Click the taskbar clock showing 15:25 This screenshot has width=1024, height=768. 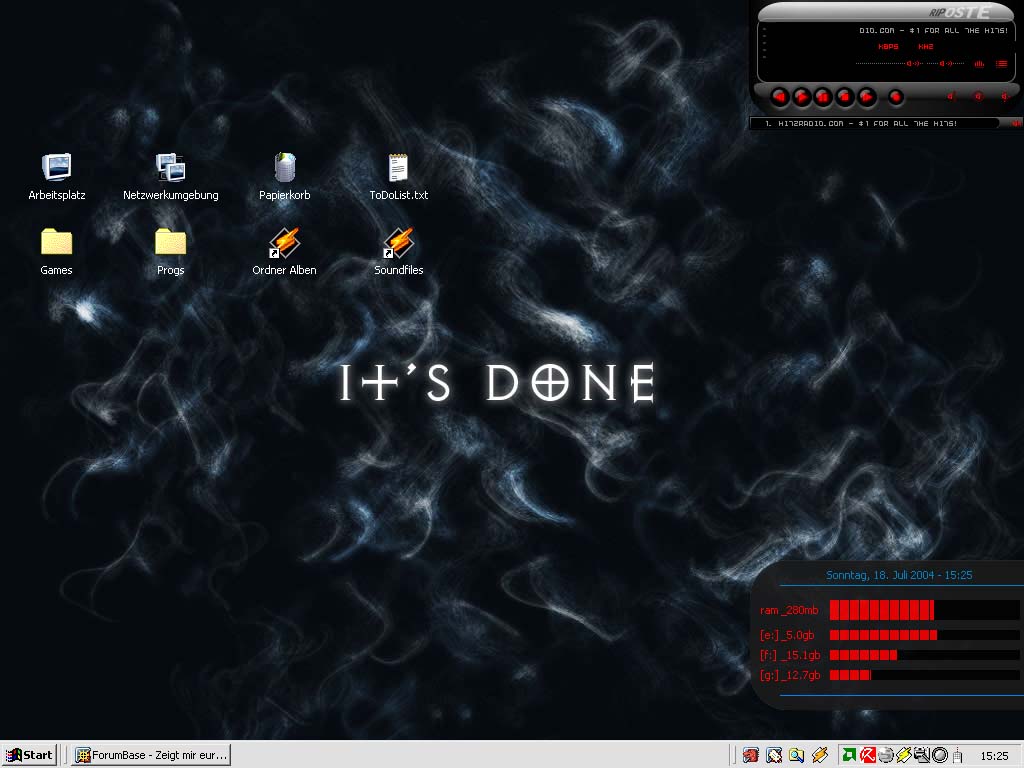click(994, 756)
